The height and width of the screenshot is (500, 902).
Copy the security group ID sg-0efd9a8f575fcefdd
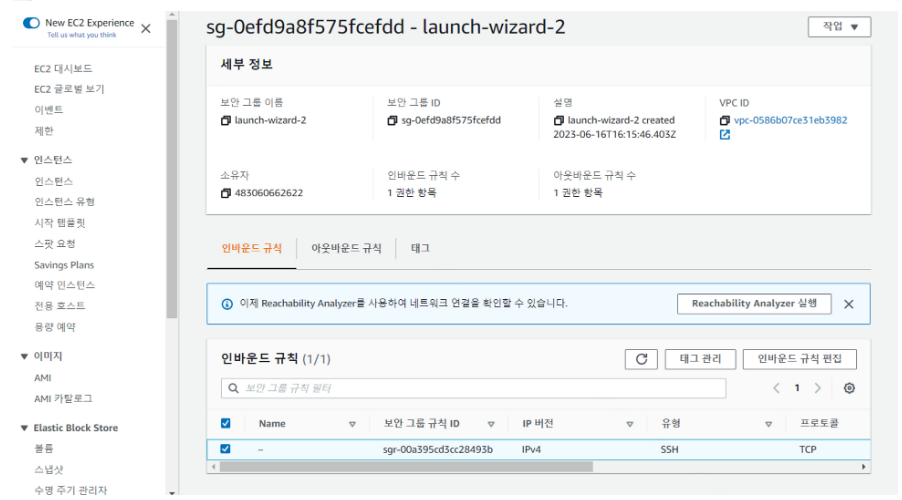coord(392,121)
